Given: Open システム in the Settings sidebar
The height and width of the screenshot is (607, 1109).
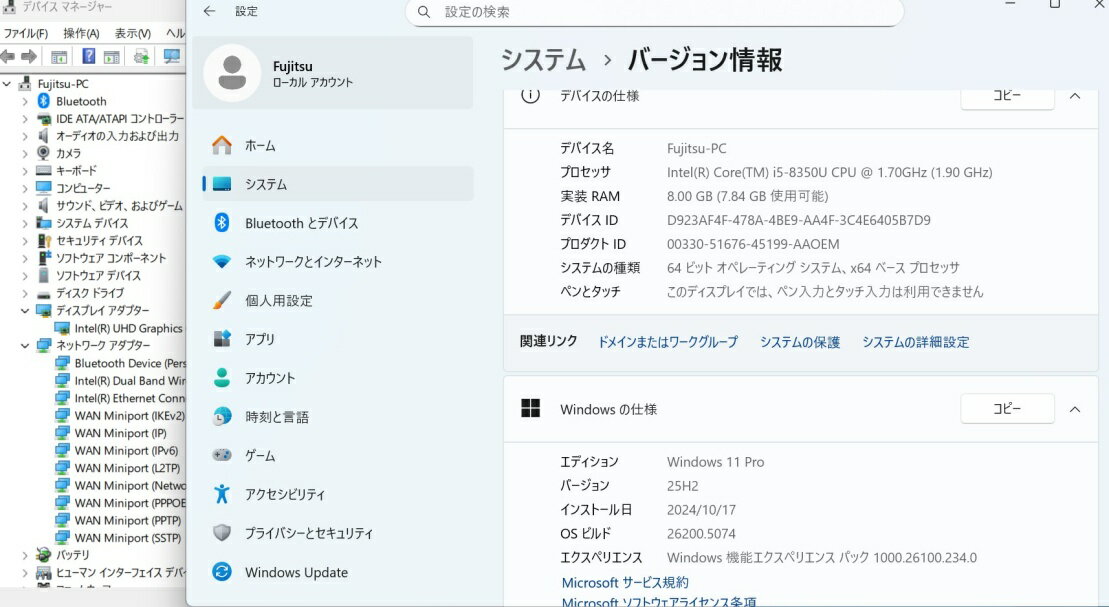Looking at the screenshot, I should pos(266,184).
